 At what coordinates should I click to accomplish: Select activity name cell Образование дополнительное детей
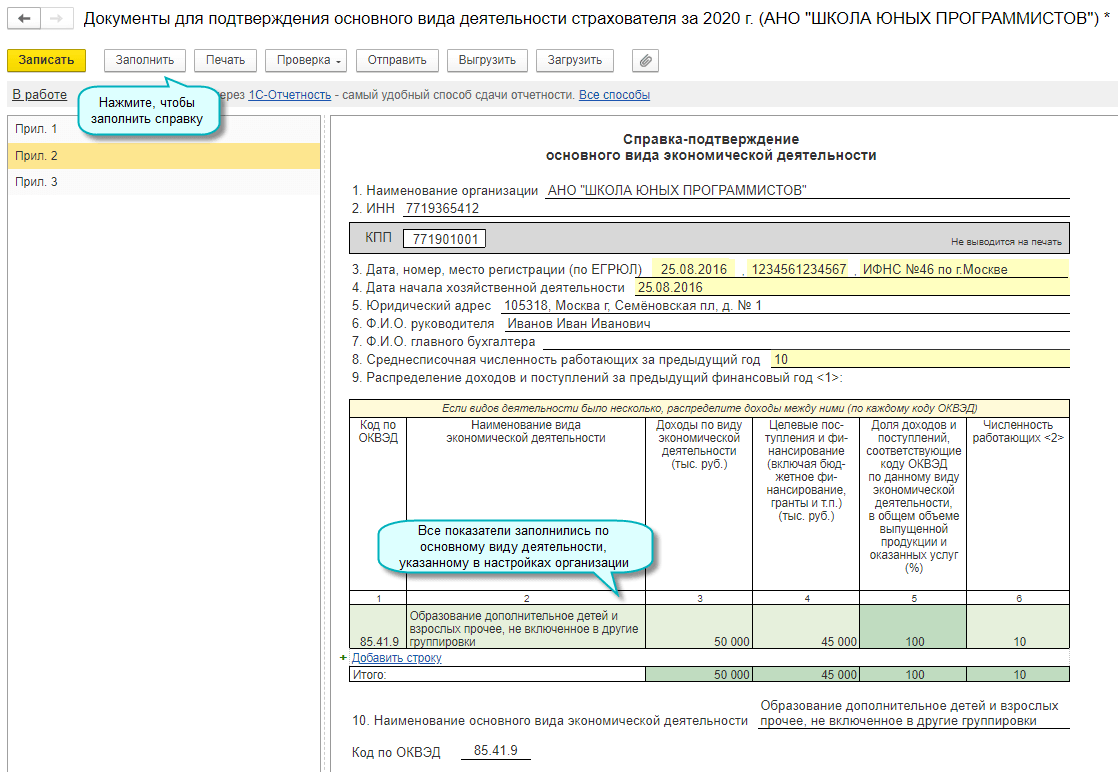[525, 627]
